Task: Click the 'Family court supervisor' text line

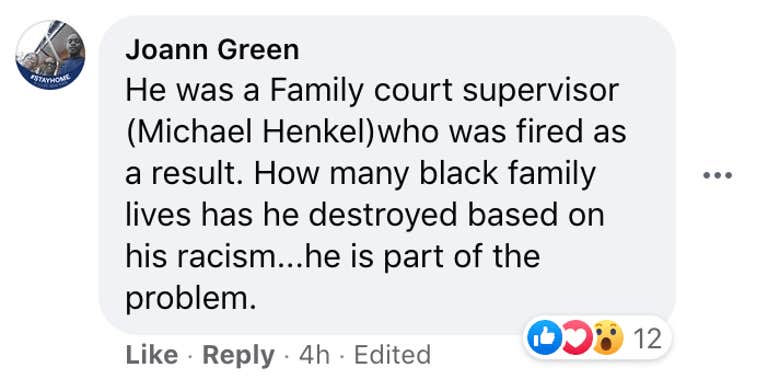Action: coord(372,91)
